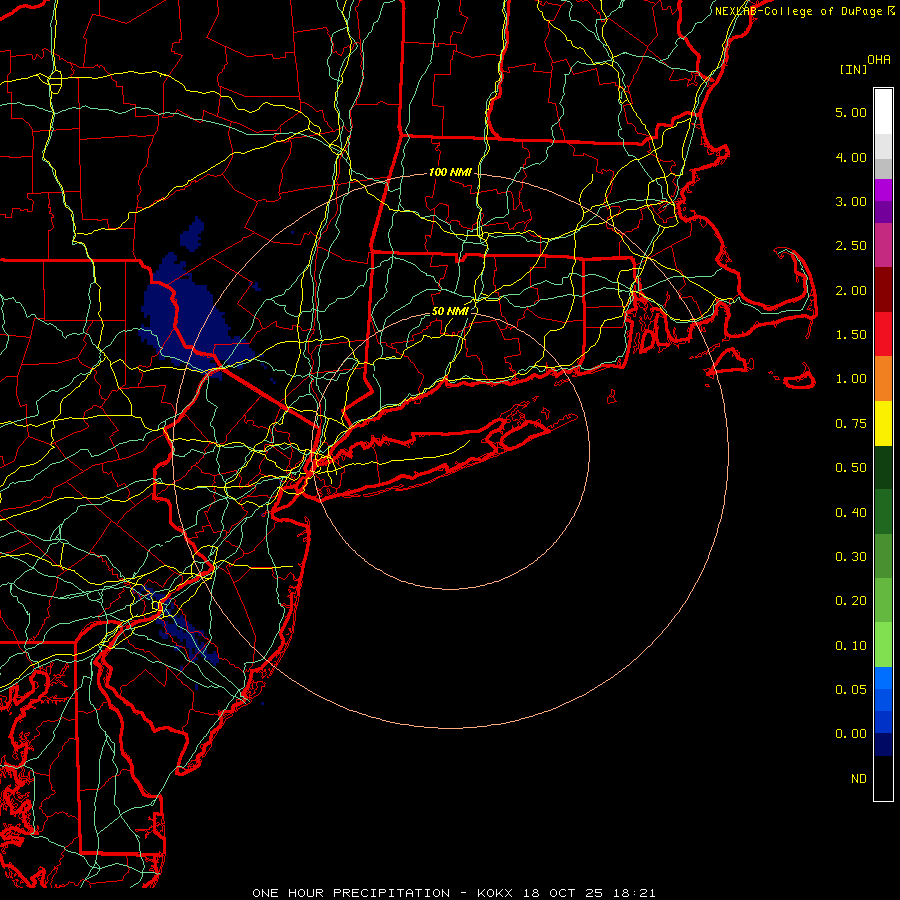Click the light green legend swatch at 0.10
This screenshot has height=900, width=900.
point(883,645)
